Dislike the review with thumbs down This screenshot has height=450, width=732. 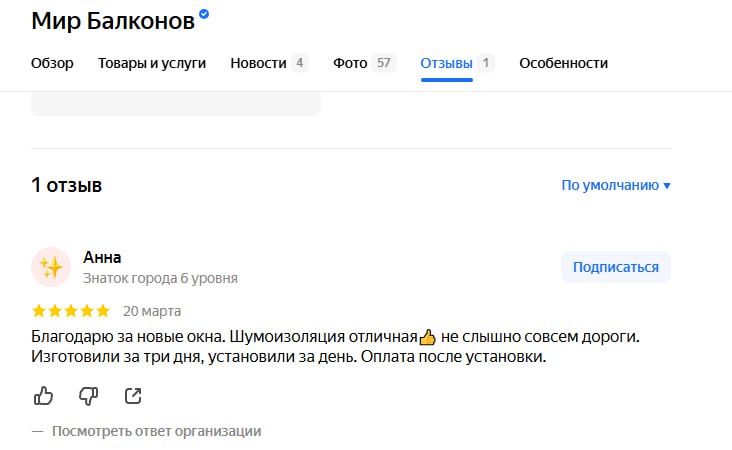[88, 396]
